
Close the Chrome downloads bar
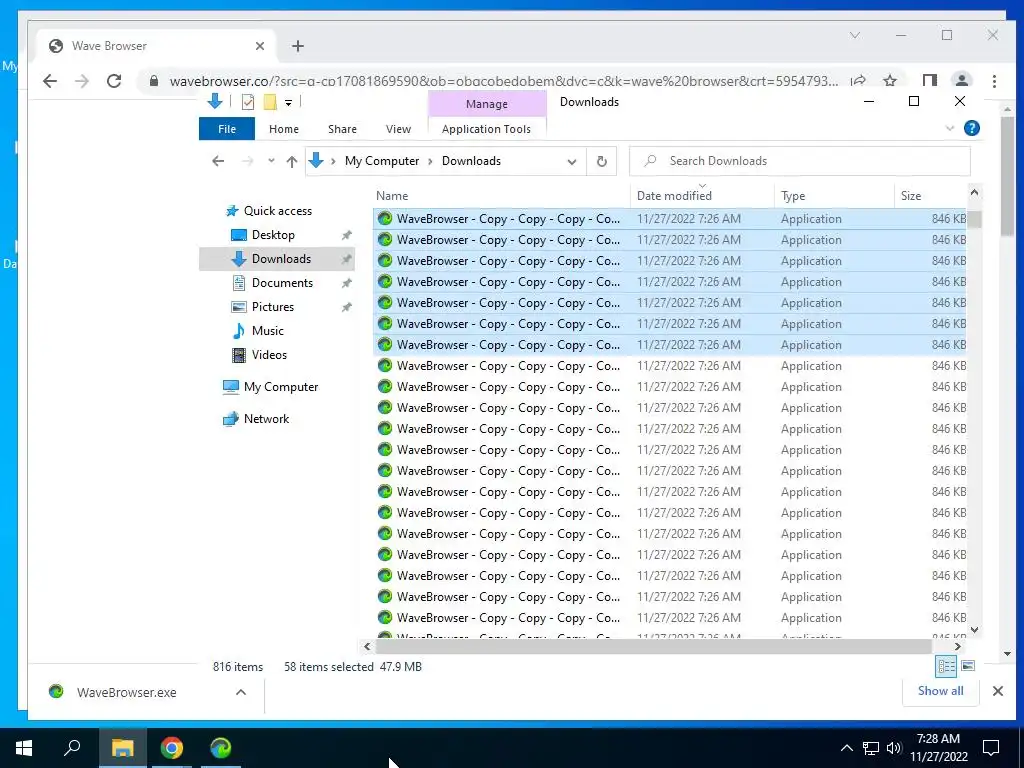pos(997,691)
